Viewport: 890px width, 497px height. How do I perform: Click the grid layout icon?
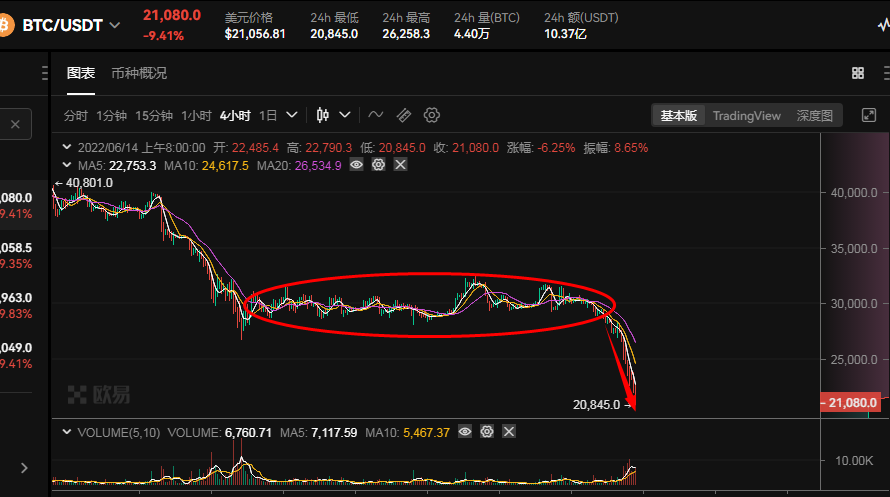coord(858,73)
